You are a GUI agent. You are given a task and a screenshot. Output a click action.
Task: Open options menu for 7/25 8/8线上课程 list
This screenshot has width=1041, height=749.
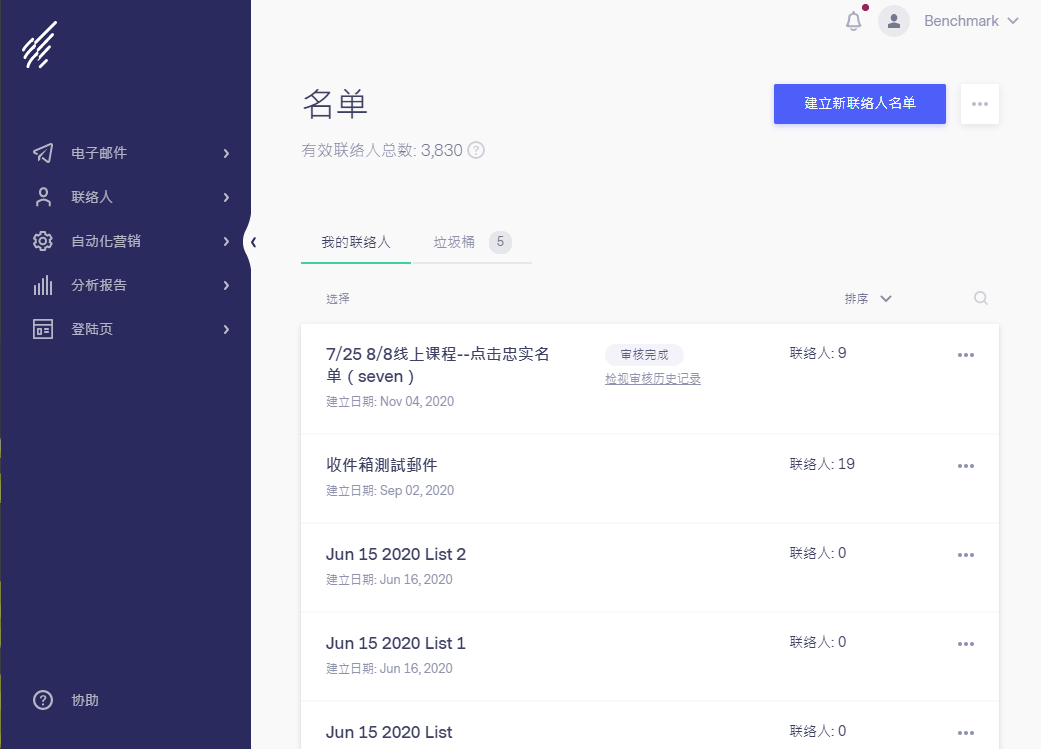966,355
